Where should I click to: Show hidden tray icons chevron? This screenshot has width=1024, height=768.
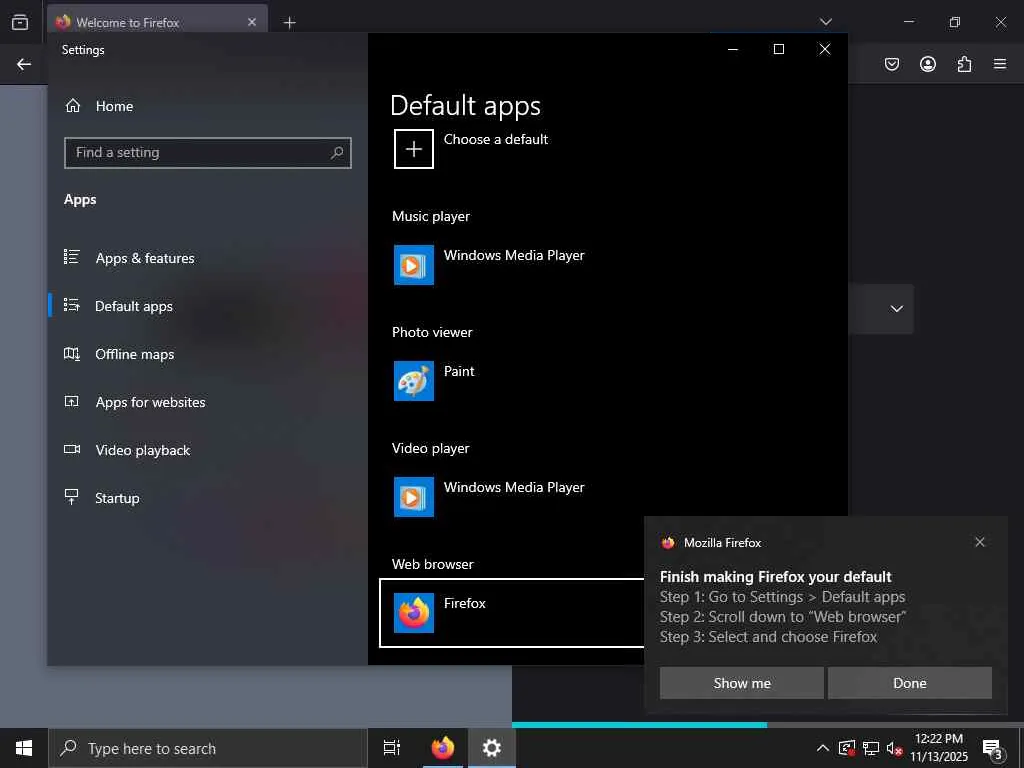point(823,748)
